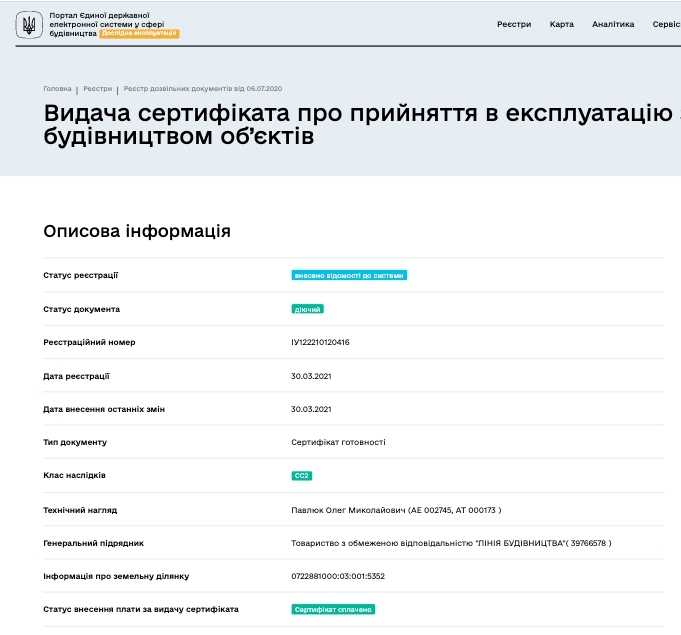Click the Ukrainian trident emblem logo
Image resolution: width=681 pixels, height=635 pixels.
click(29, 25)
